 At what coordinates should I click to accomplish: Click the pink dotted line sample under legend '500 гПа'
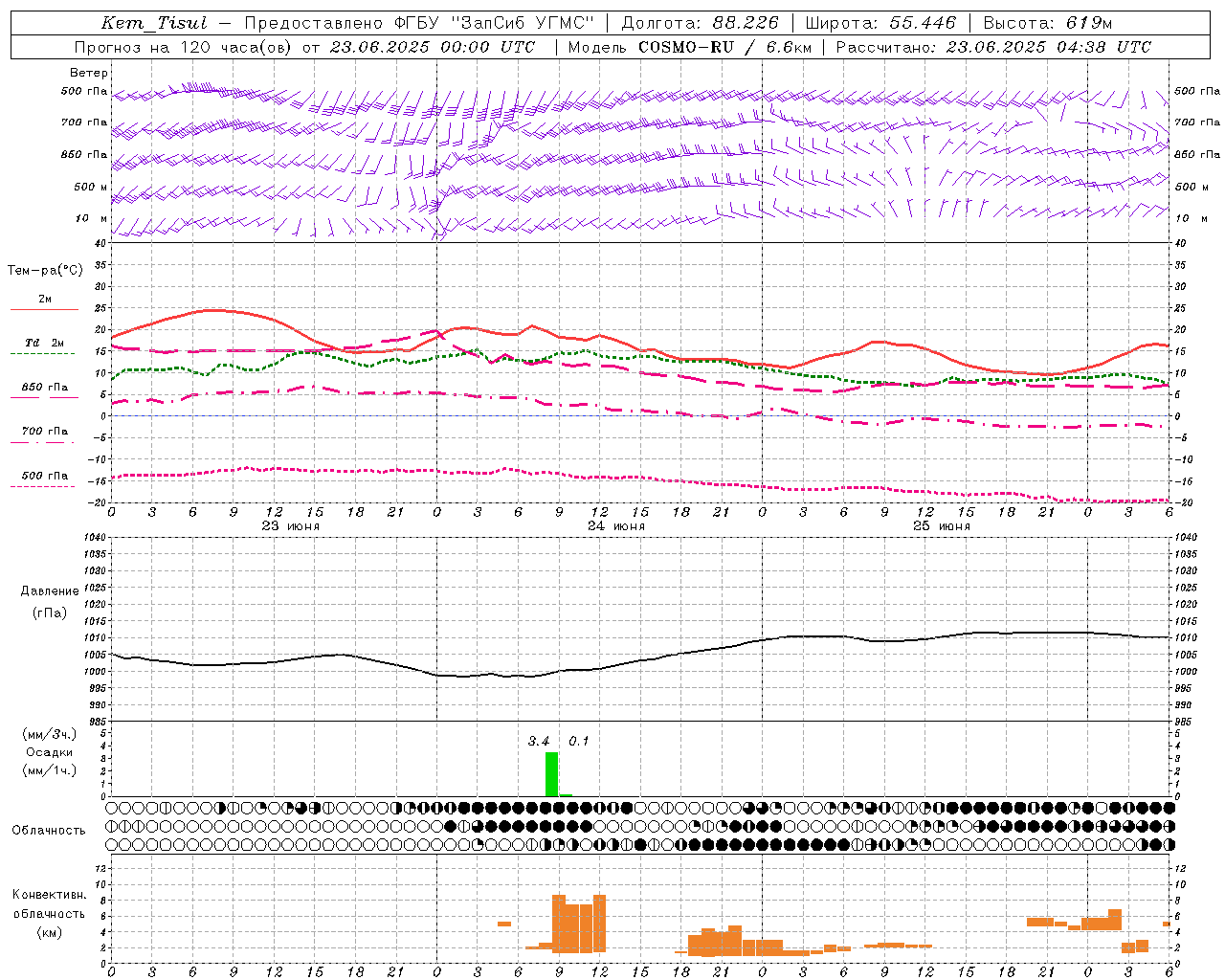point(42,486)
